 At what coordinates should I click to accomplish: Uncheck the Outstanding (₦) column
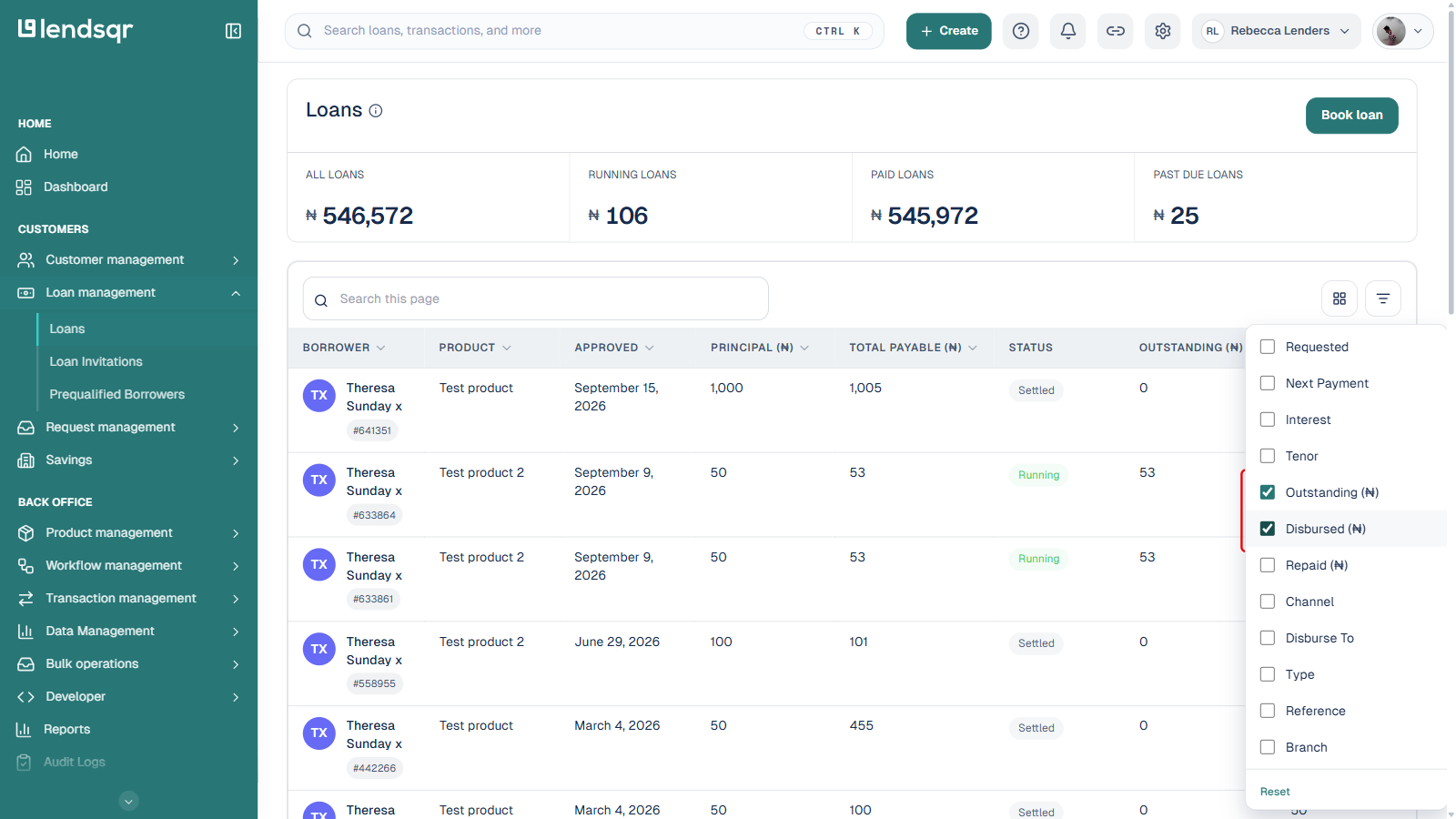click(x=1268, y=492)
